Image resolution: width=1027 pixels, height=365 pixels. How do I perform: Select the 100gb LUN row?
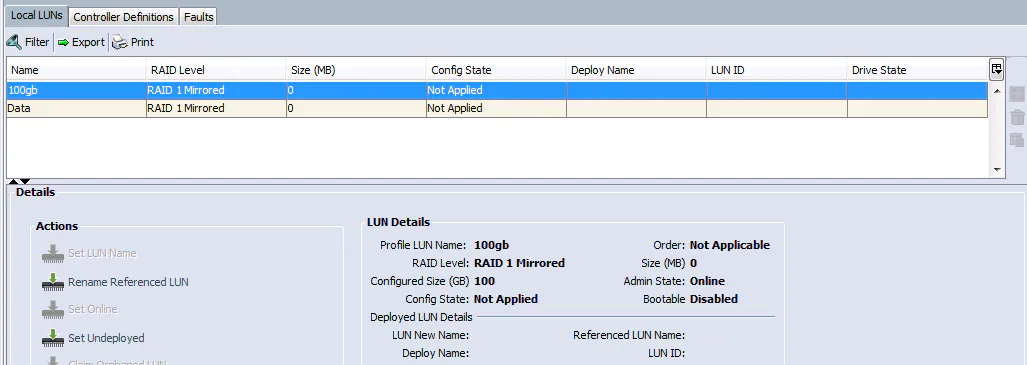(497, 90)
